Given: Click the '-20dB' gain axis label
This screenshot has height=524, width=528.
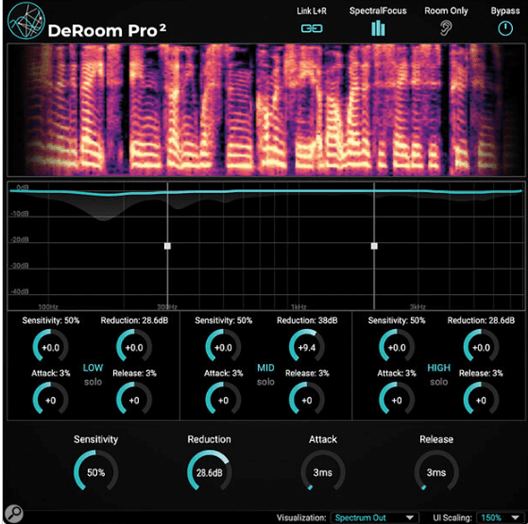Looking at the screenshot, I should point(20,239).
